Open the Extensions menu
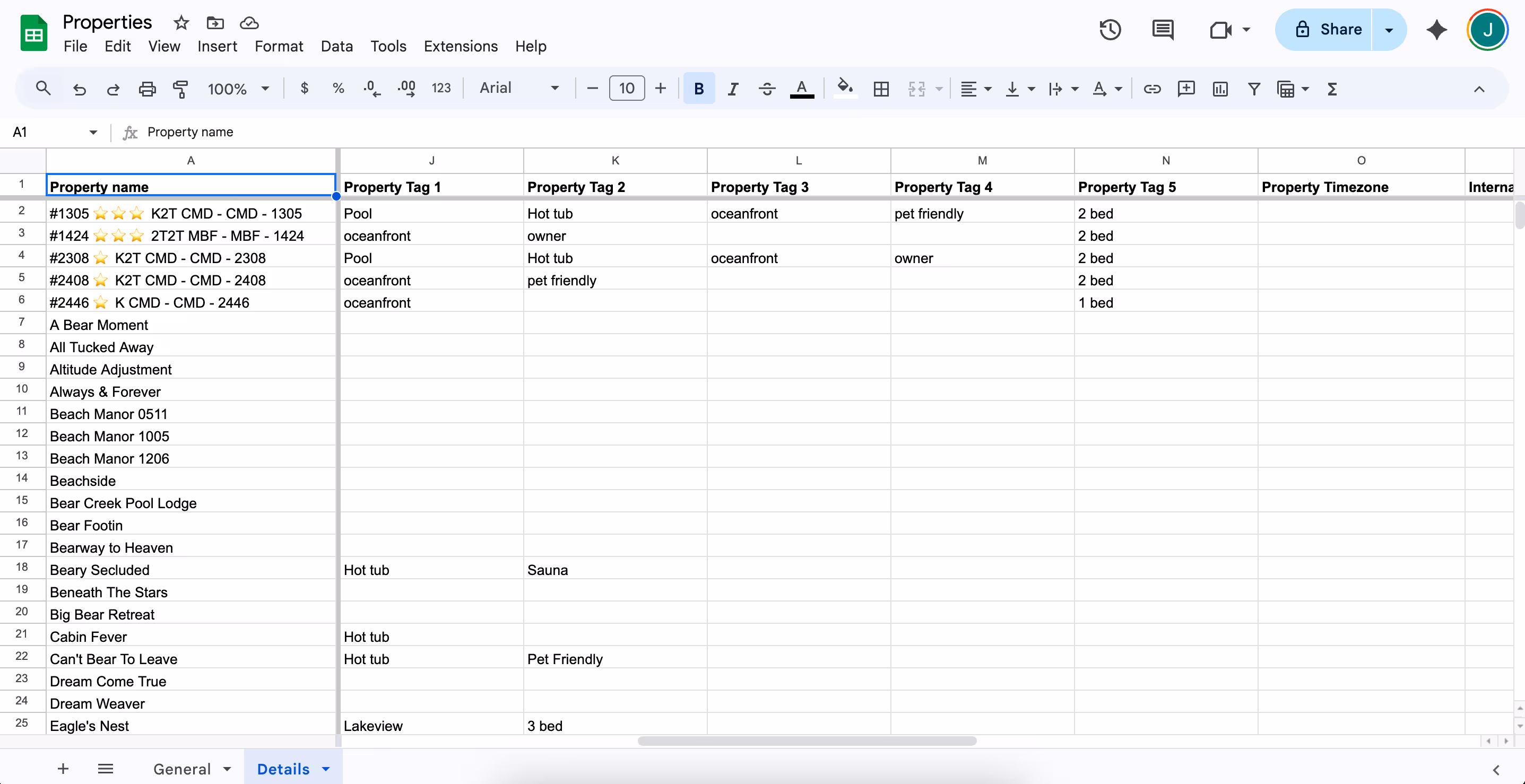The height and width of the screenshot is (784, 1525). (461, 46)
